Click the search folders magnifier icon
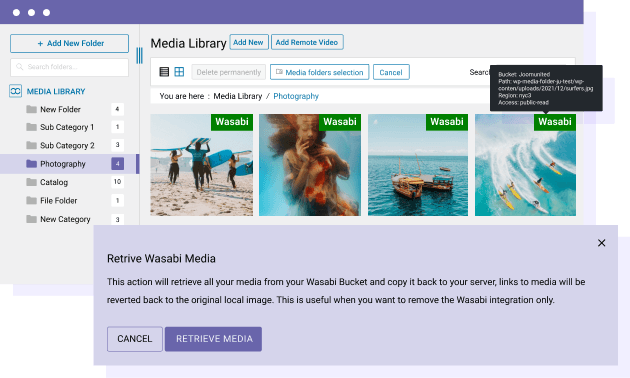The image size is (630, 378). pos(19,67)
